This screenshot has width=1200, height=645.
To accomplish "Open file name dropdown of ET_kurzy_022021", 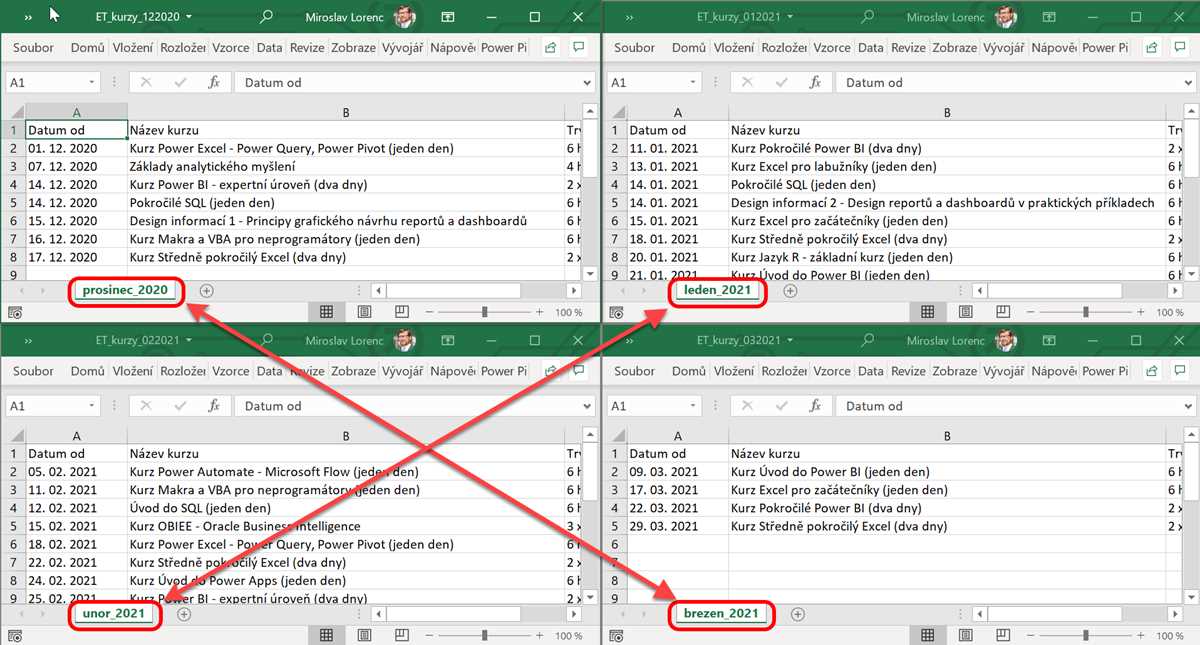I will click(189, 340).
